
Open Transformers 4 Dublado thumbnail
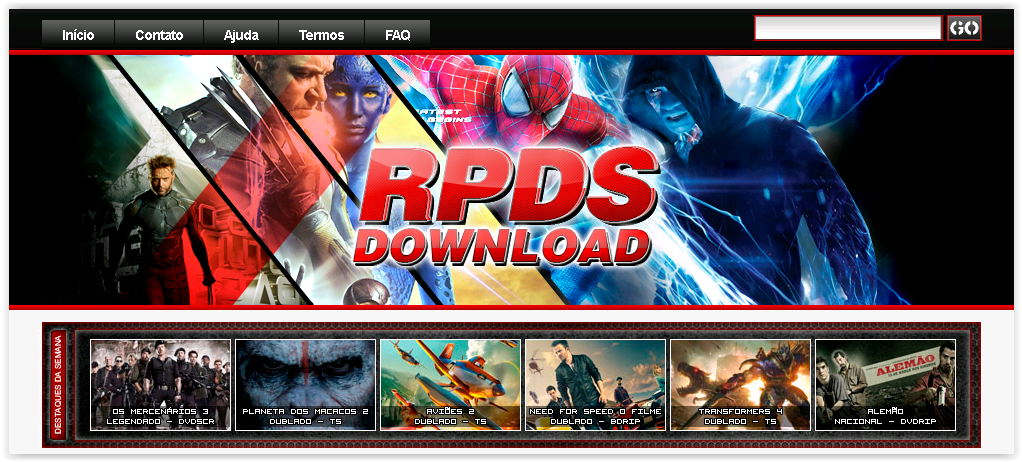[740, 384]
